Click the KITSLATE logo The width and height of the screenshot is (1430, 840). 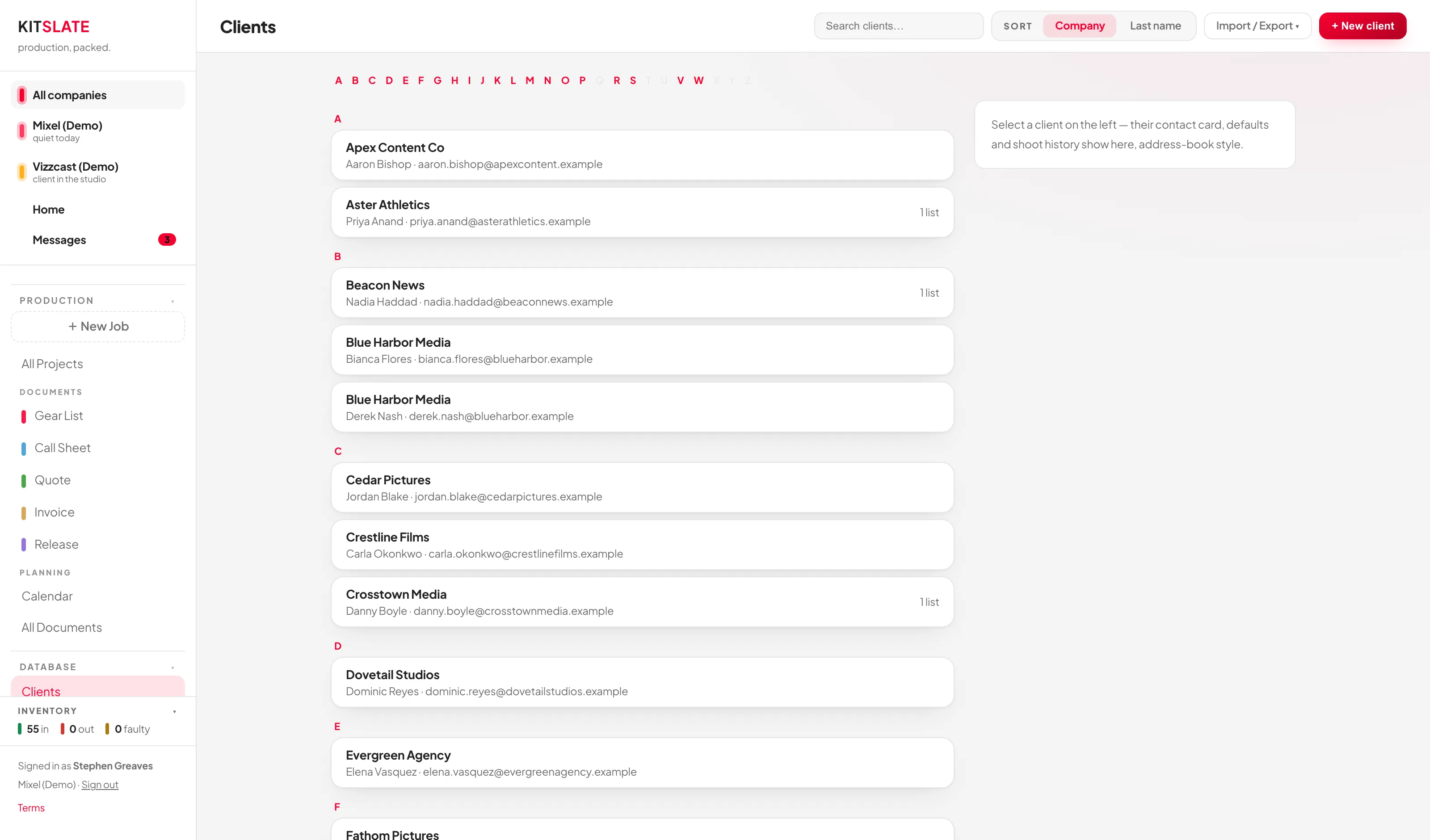[x=54, y=27]
